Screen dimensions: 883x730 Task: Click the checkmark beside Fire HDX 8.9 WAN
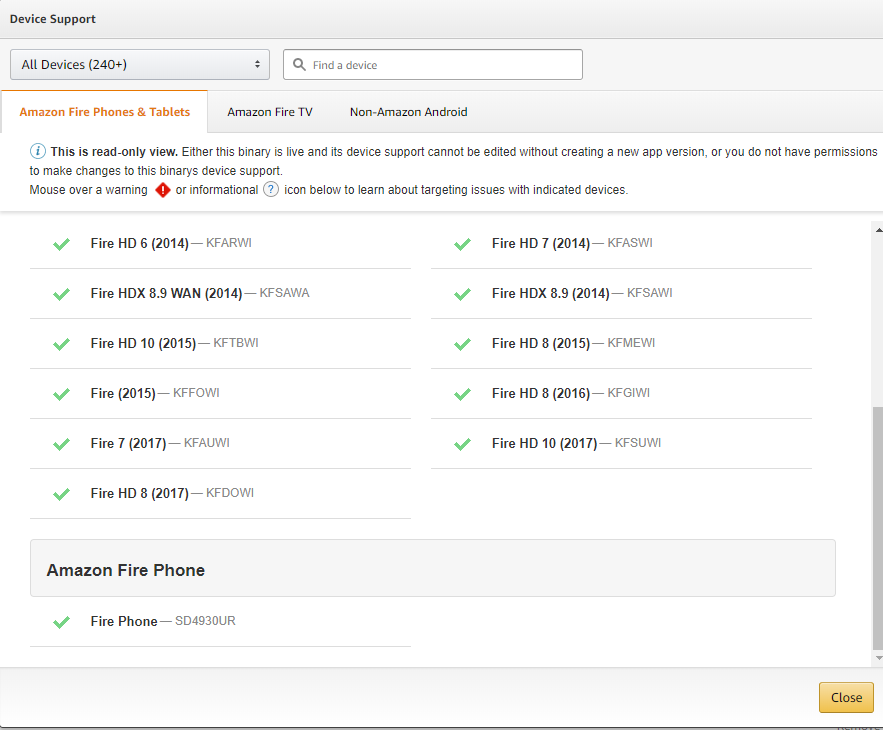(61, 294)
